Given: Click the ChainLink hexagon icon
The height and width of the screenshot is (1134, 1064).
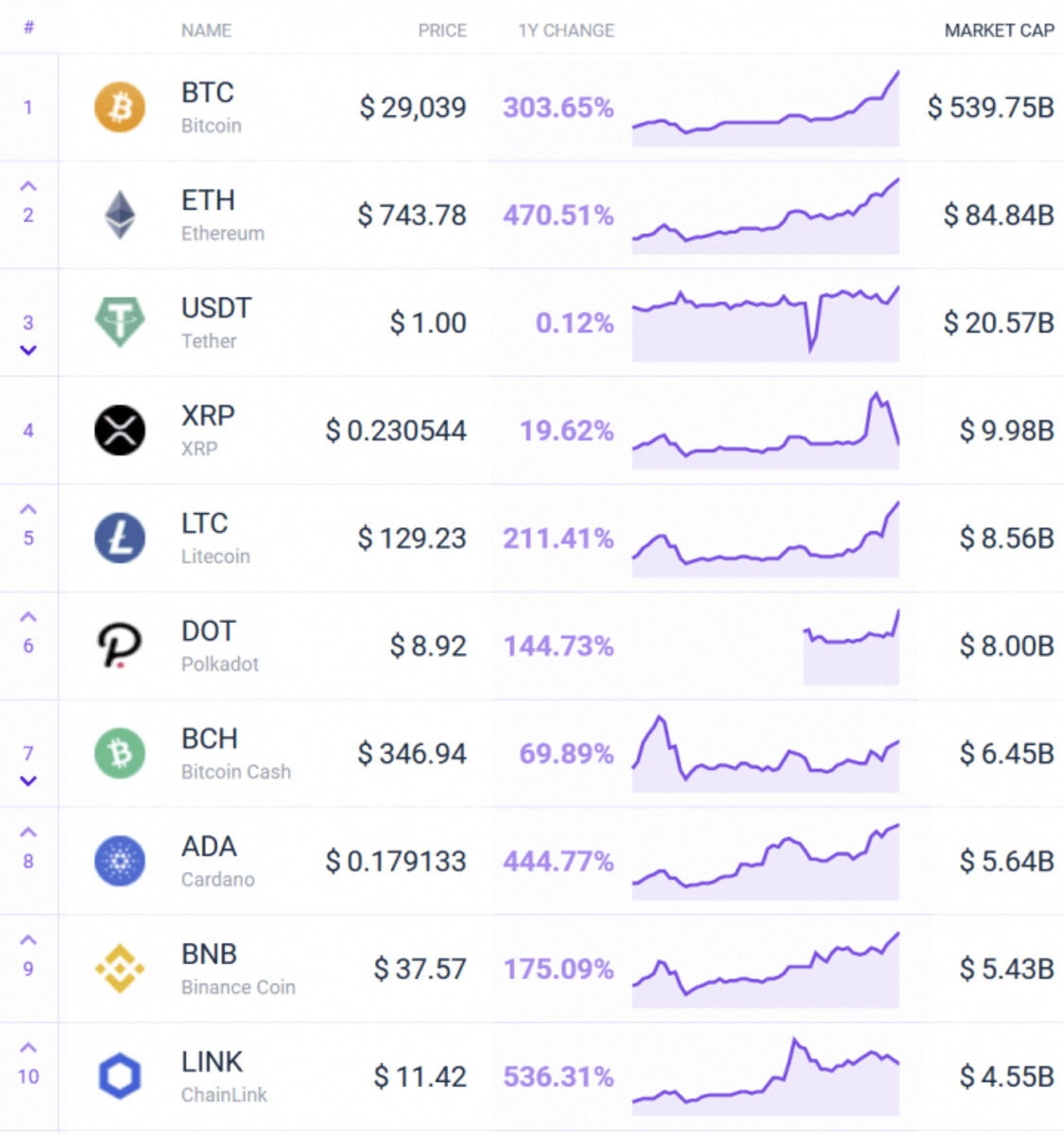Looking at the screenshot, I should pos(119,1076).
